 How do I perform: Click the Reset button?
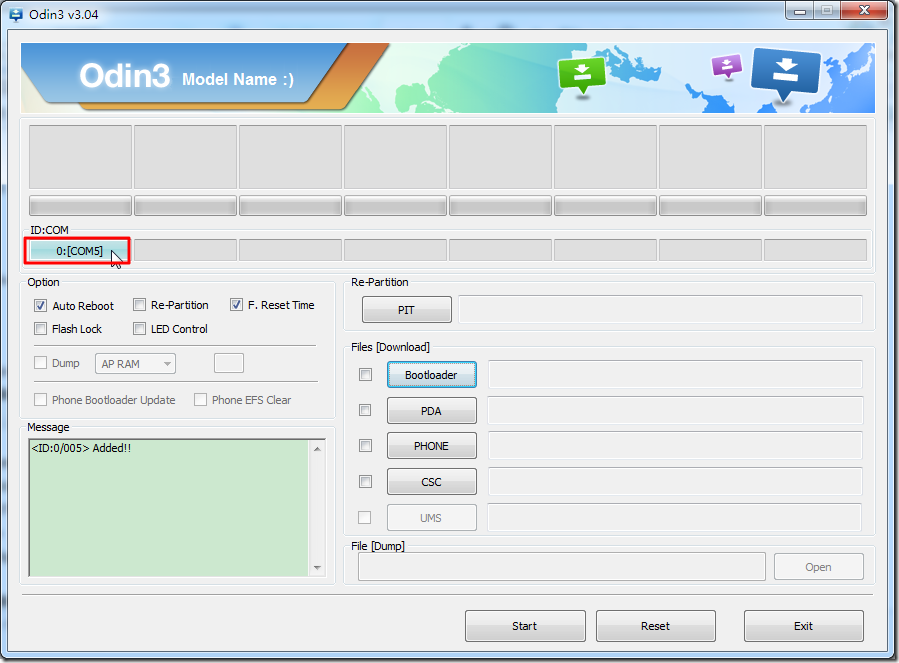656,626
